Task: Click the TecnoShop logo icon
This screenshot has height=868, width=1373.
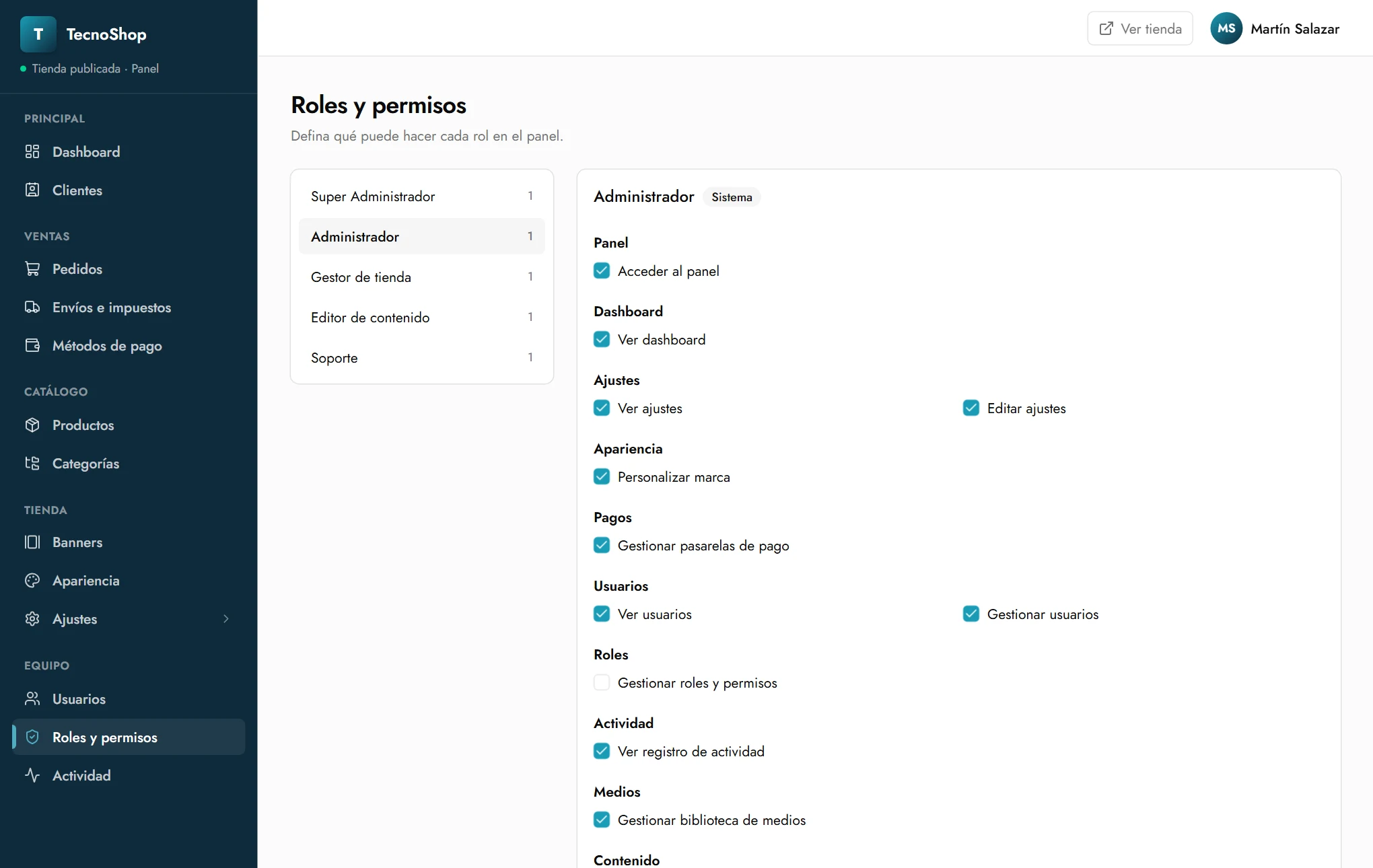Action: coord(38,34)
